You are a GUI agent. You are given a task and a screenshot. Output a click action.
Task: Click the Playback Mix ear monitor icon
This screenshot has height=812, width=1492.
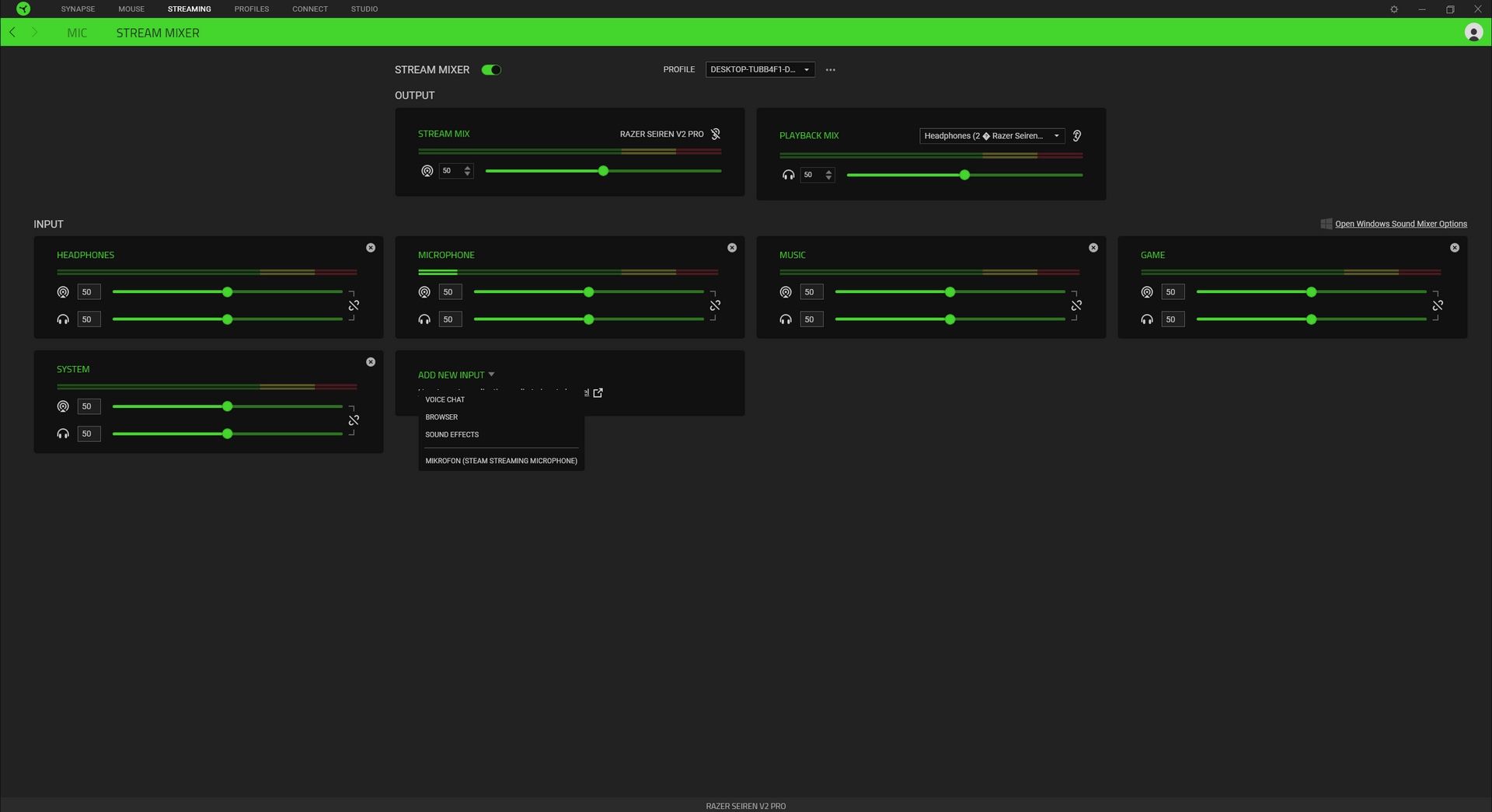pos(1077,136)
